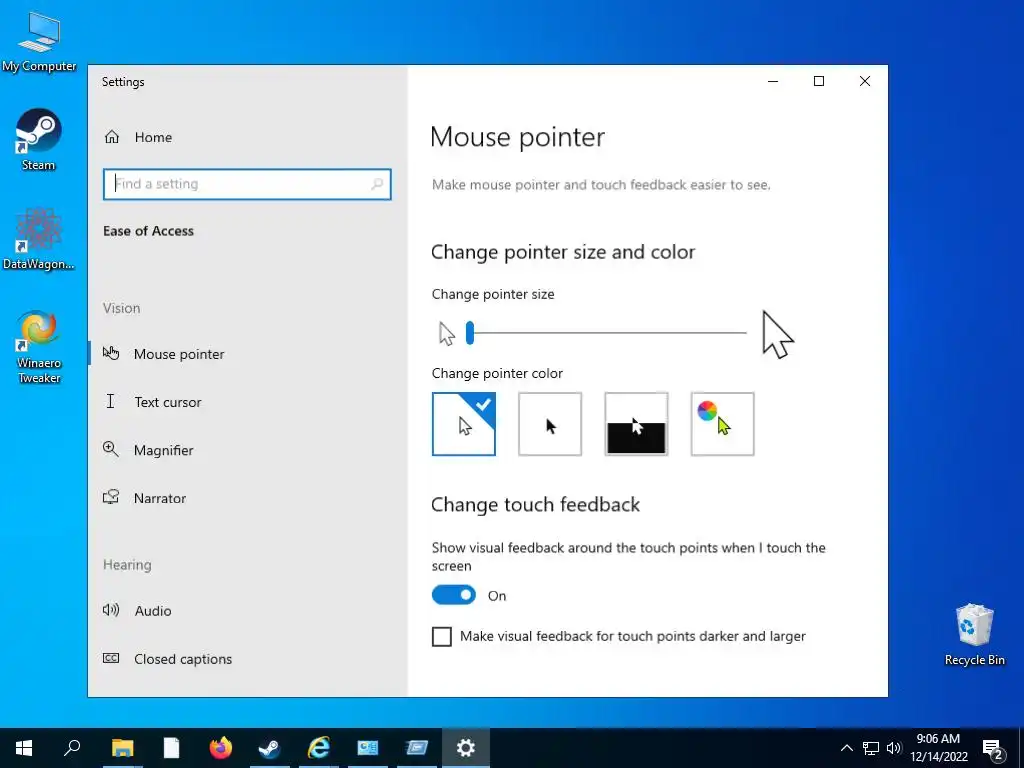The height and width of the screenshot is (768, 1024).
Task: Close the Settings window
Action: tap(865, 81)
